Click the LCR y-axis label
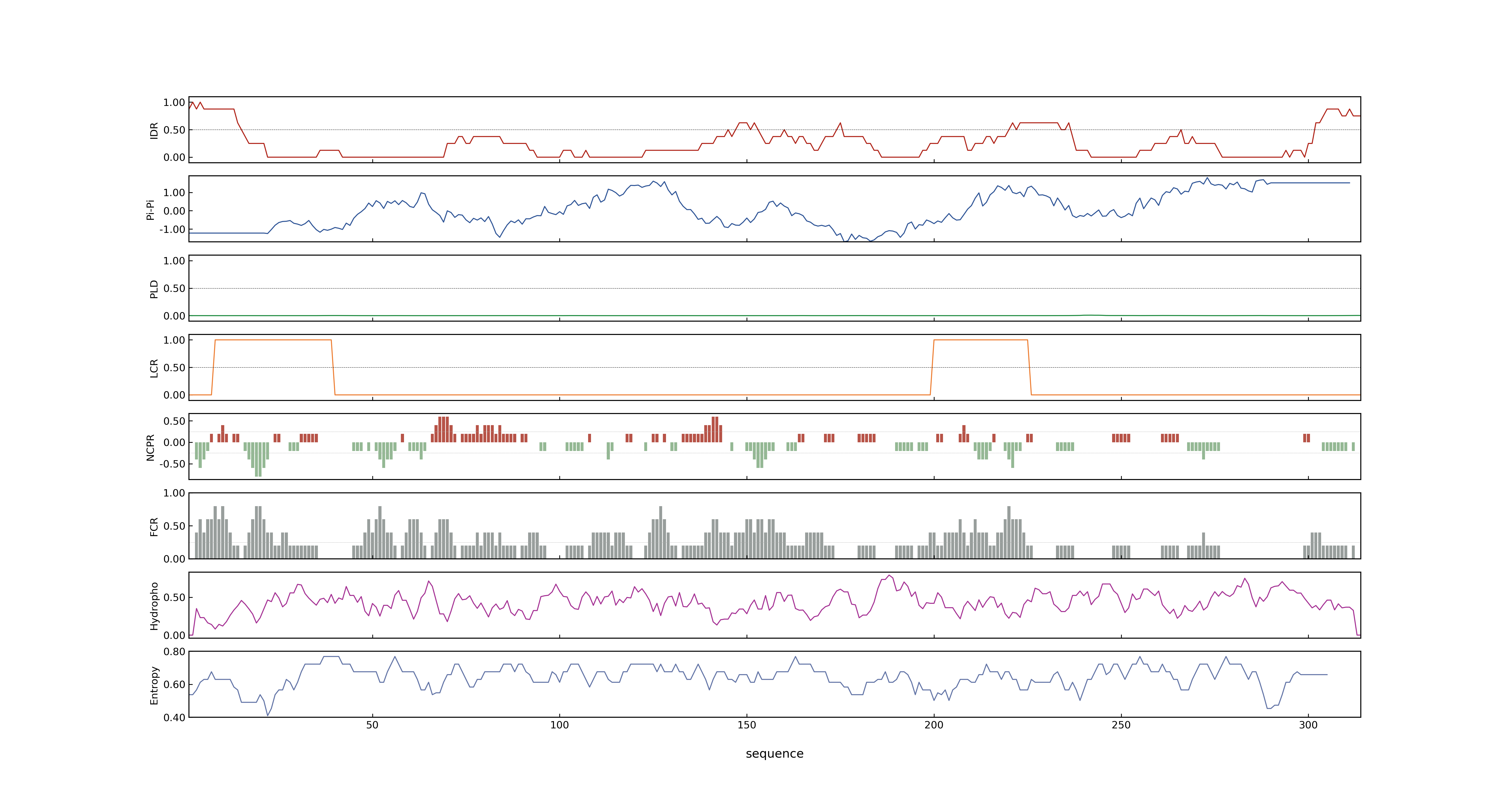 pos(154,368)
